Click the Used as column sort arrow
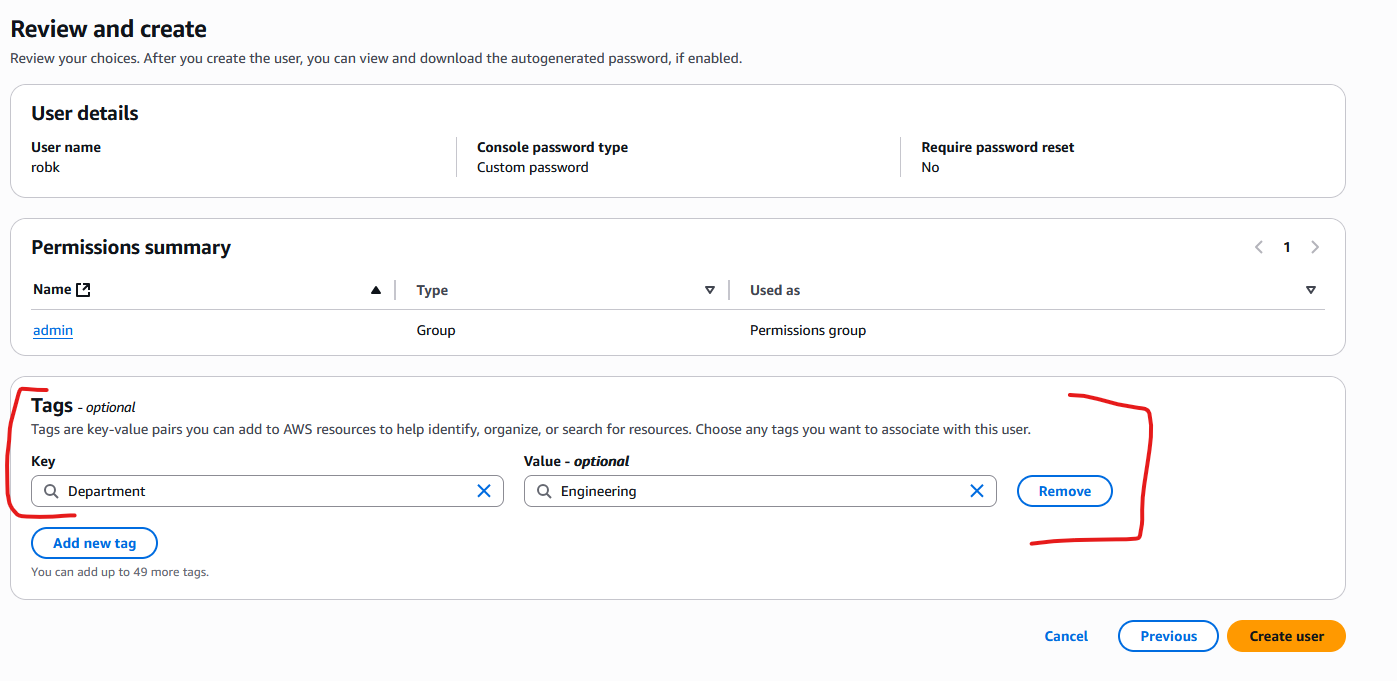Screen dimensions: 1397x681 [x=1311, y=290]
